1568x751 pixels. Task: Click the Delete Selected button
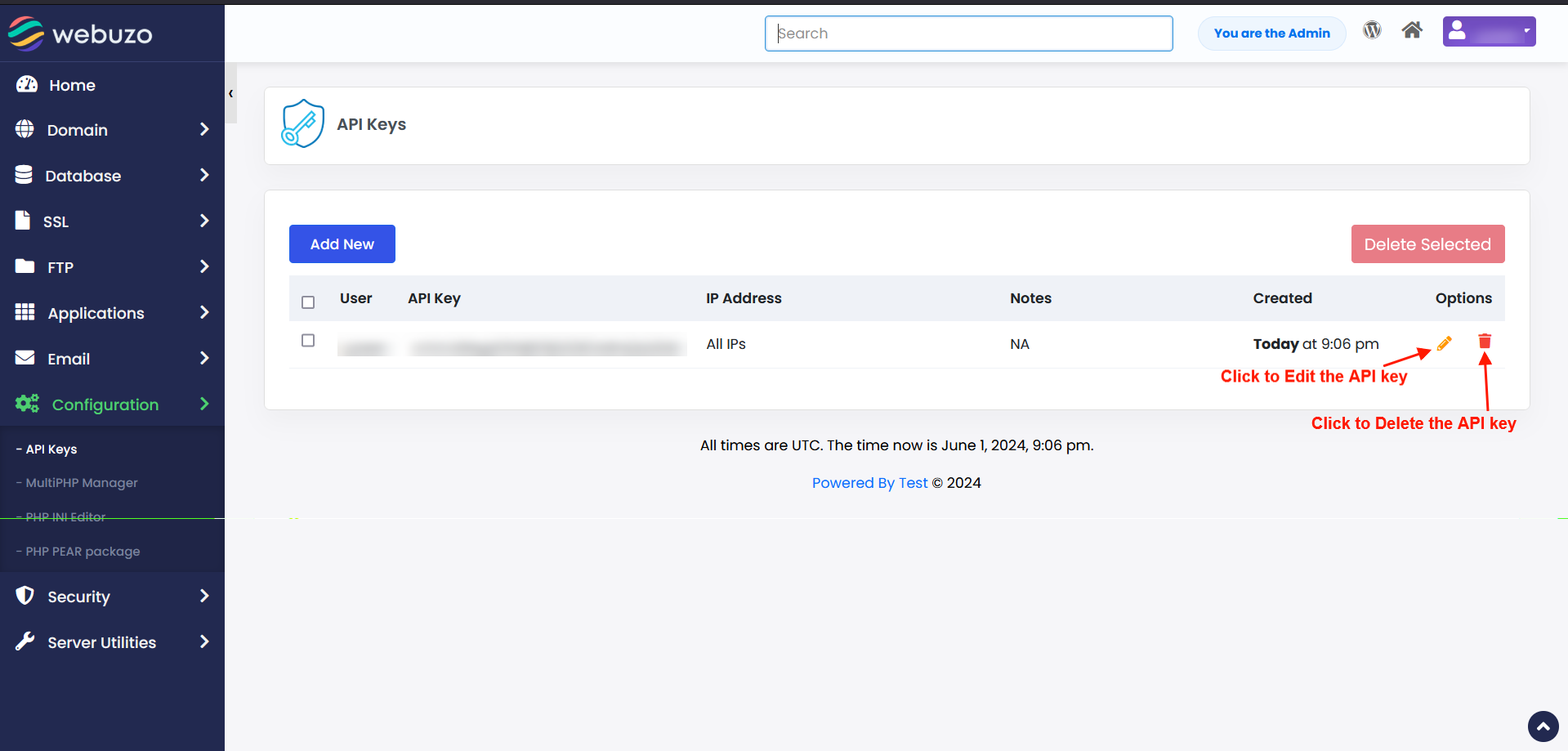point(1427,244)
